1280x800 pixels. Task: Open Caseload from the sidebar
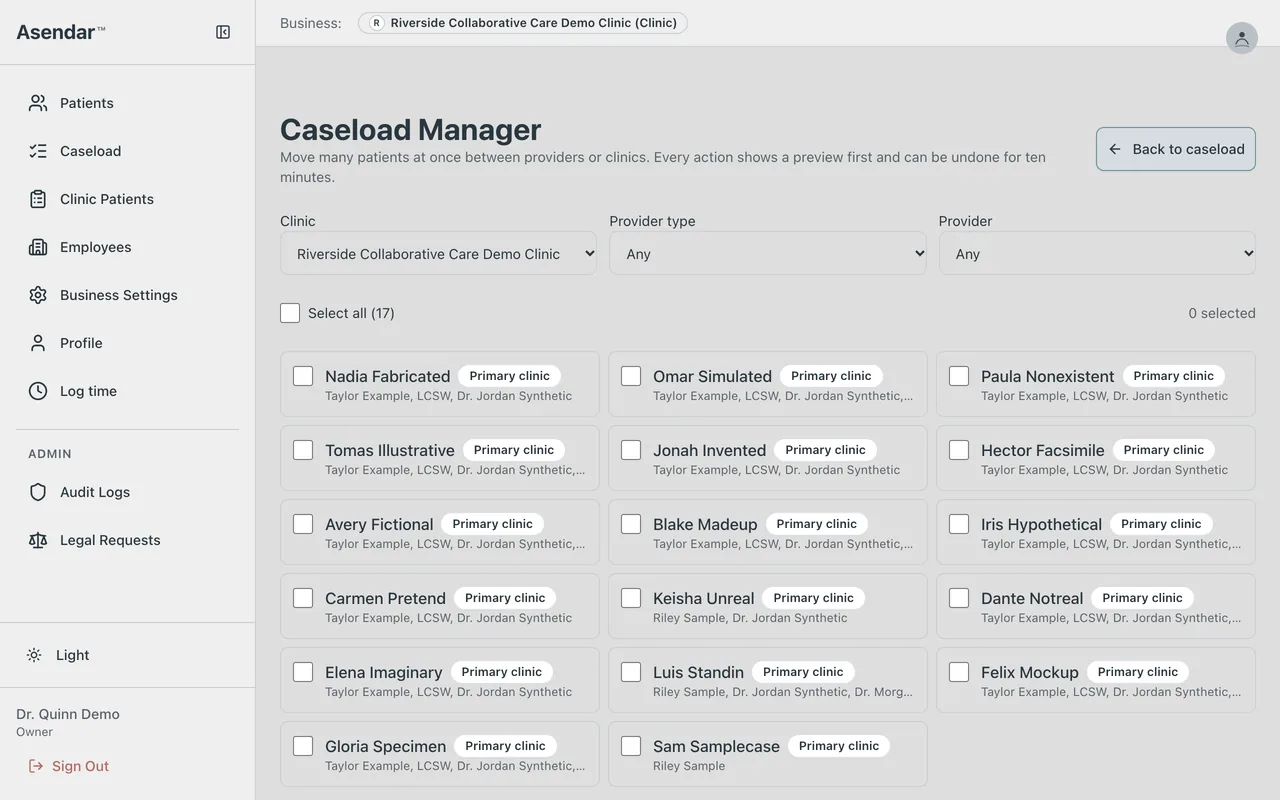pos(127,151)
